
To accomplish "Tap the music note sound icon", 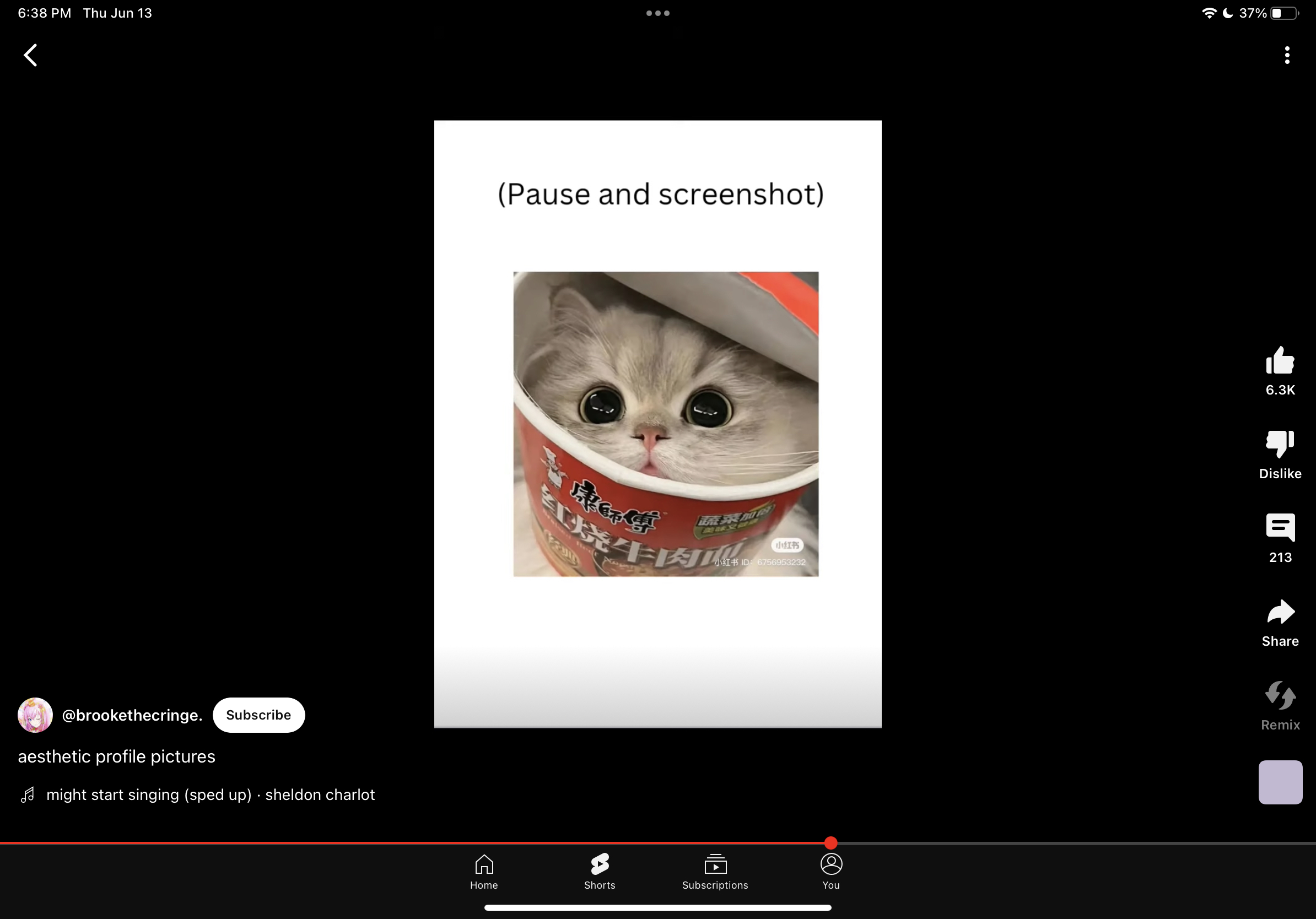I will click(28, 794).
